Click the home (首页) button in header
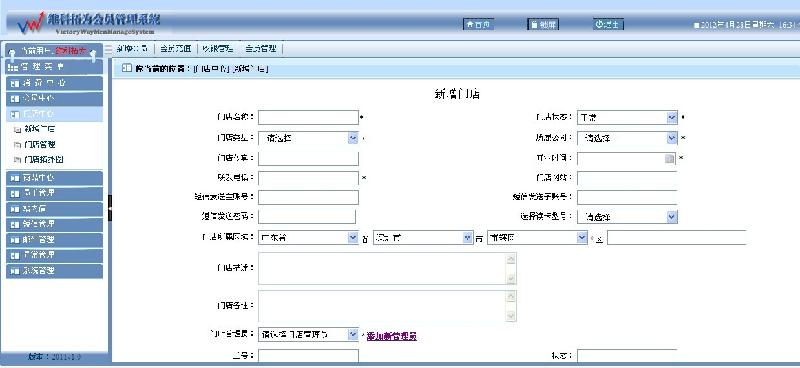The height and width of the screenshot is (368, 800). click(478, 24)
